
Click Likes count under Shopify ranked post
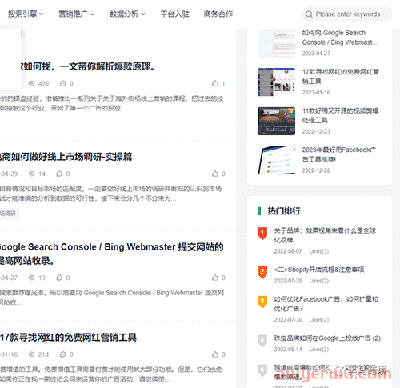[x=319, y=281]
